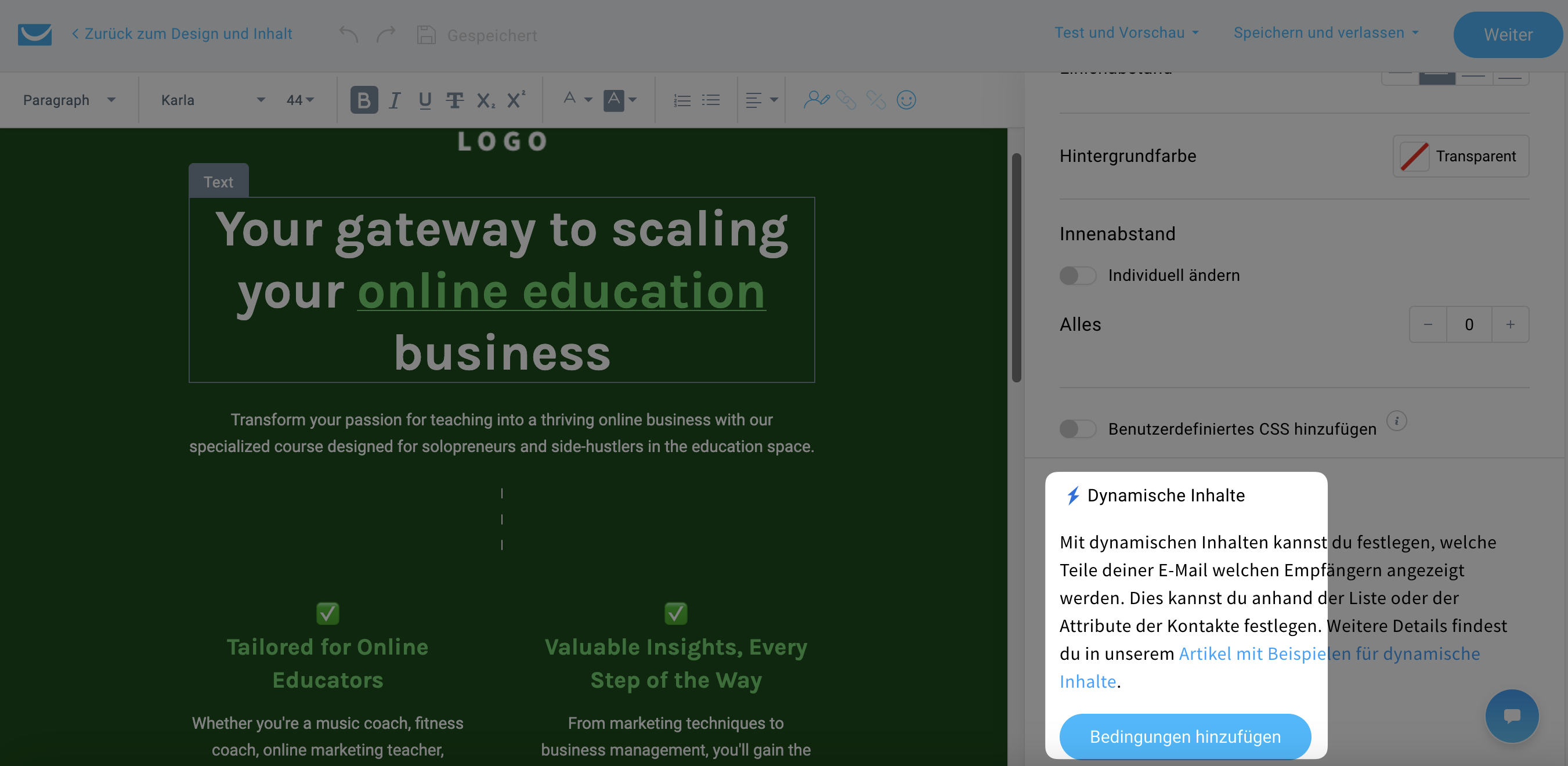Expand the font size 44 dropdown
Screen dimensions: 1568x766
300,100
